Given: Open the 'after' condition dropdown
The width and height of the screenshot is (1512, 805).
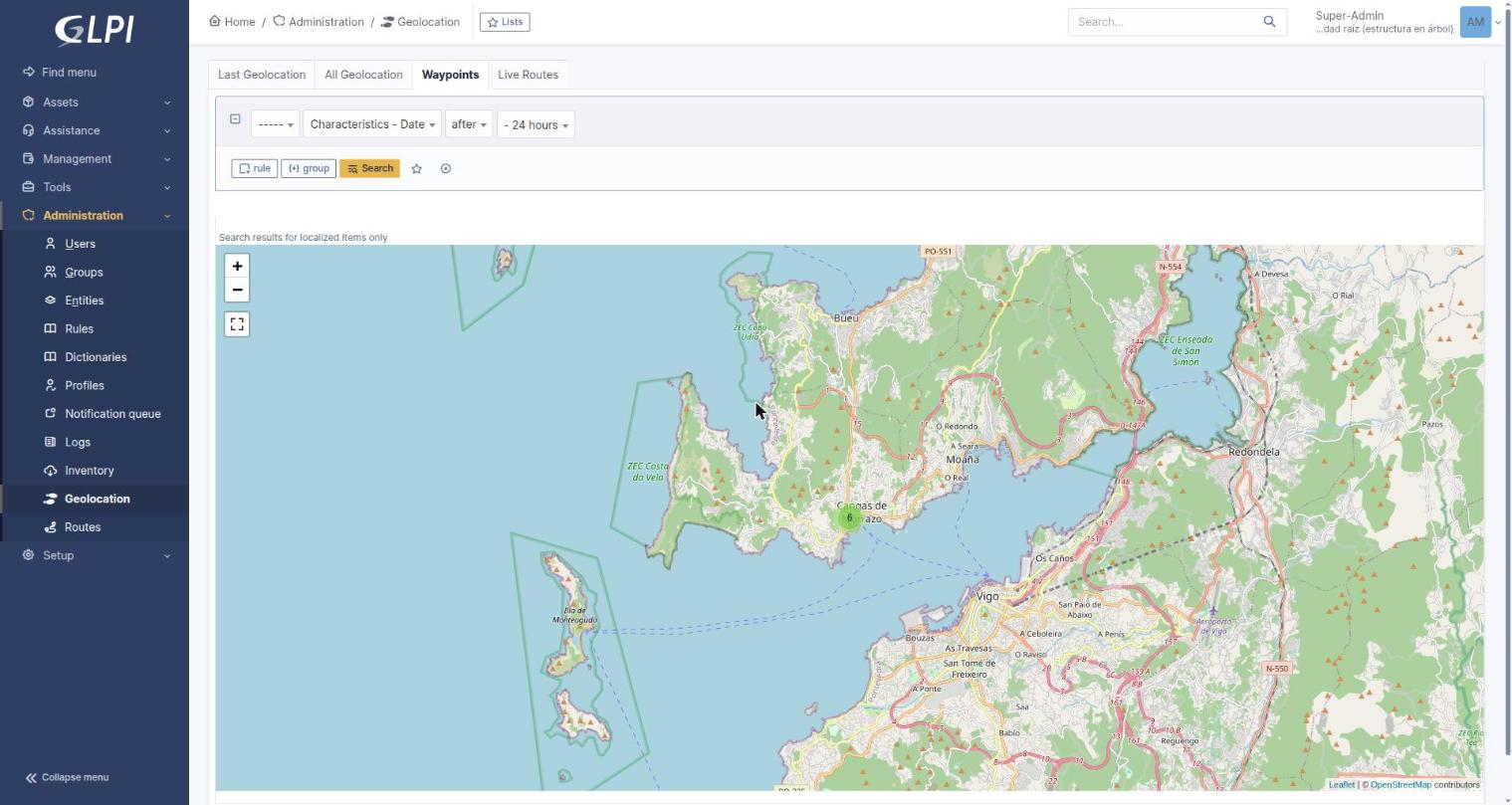Looking at the screenshot, I should (469, 124).
